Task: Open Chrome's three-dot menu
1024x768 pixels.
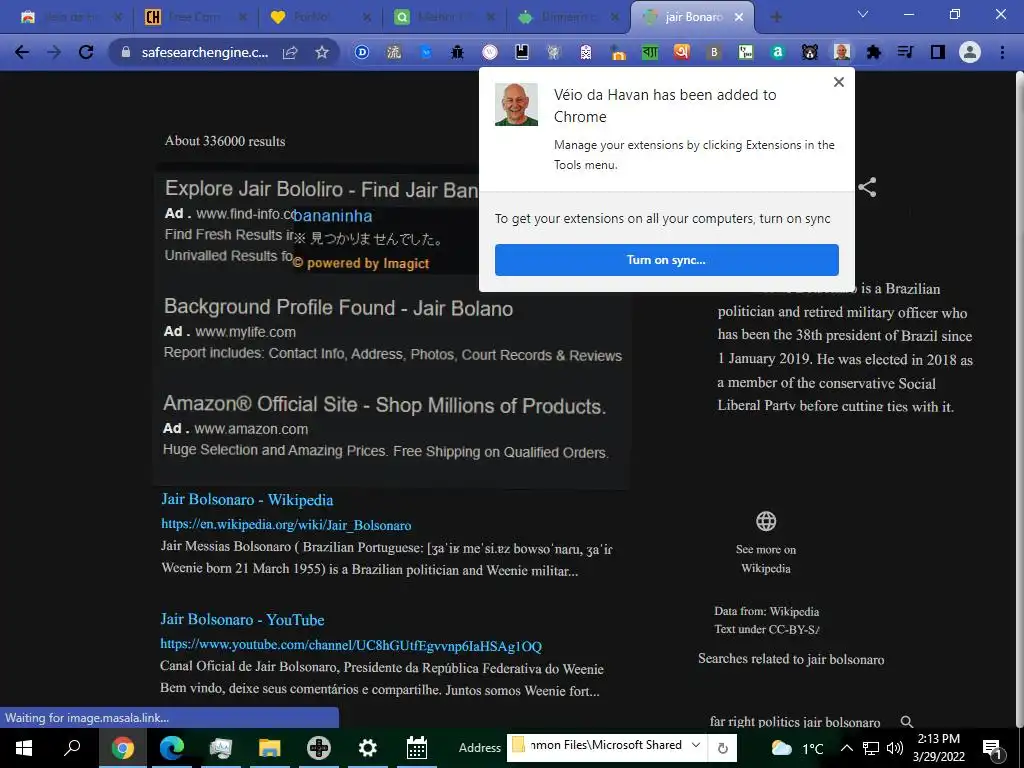Action: pos(1002,52)
